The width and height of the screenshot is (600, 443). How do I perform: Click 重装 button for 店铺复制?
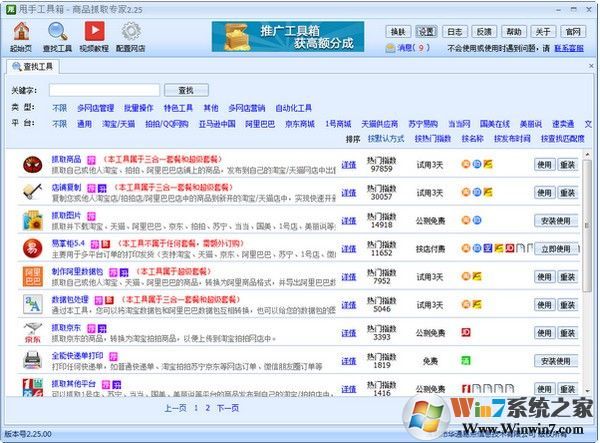coord(567,193)
